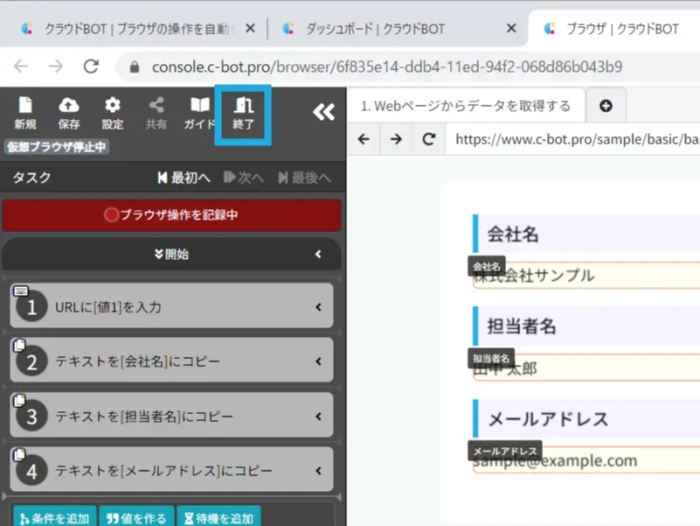Click the 条件を追加 button
Screen dimensions: 700x526
pyautogui.click(x=54, y=517)
